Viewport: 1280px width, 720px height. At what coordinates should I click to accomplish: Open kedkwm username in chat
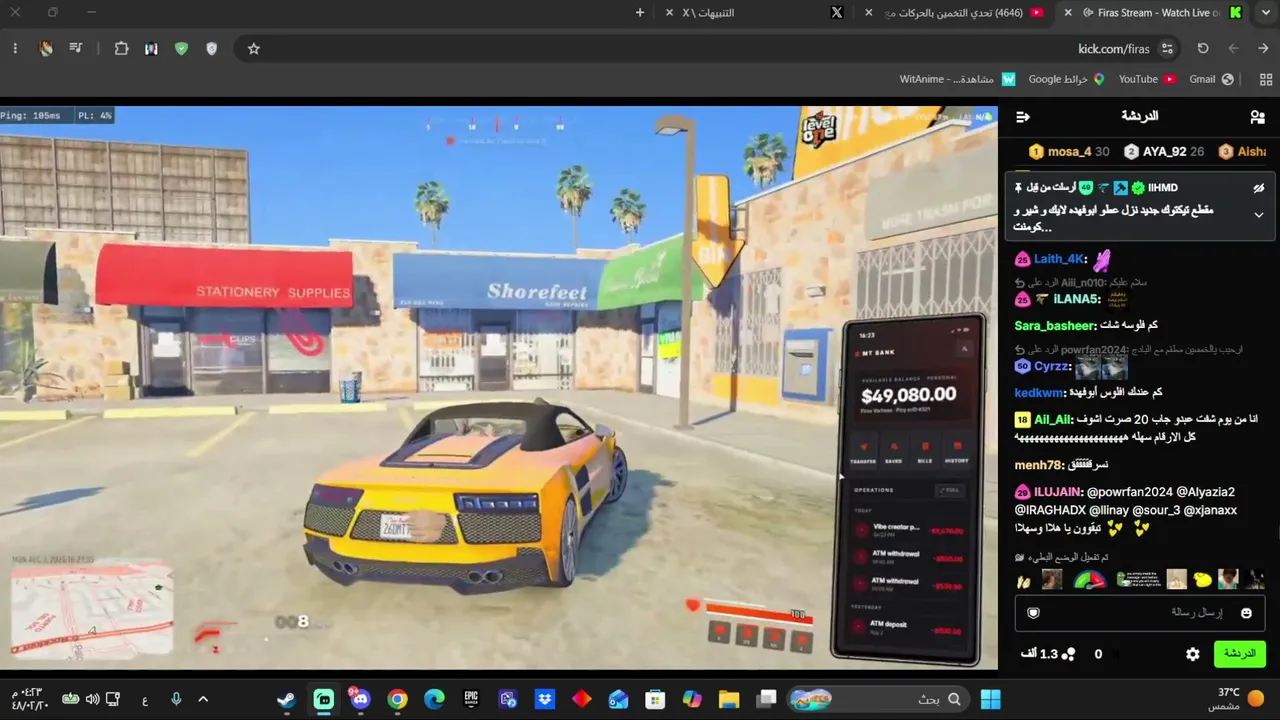click(1038, 393)
